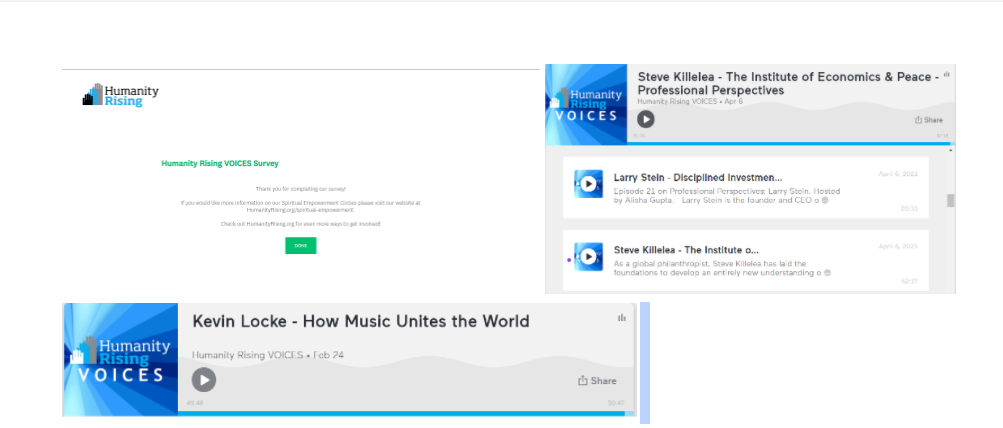The width and height of the screenshot is (1003, 428).
Task: Click the 50:47 total time on Kevin Locke player
Action: point(616,403)
